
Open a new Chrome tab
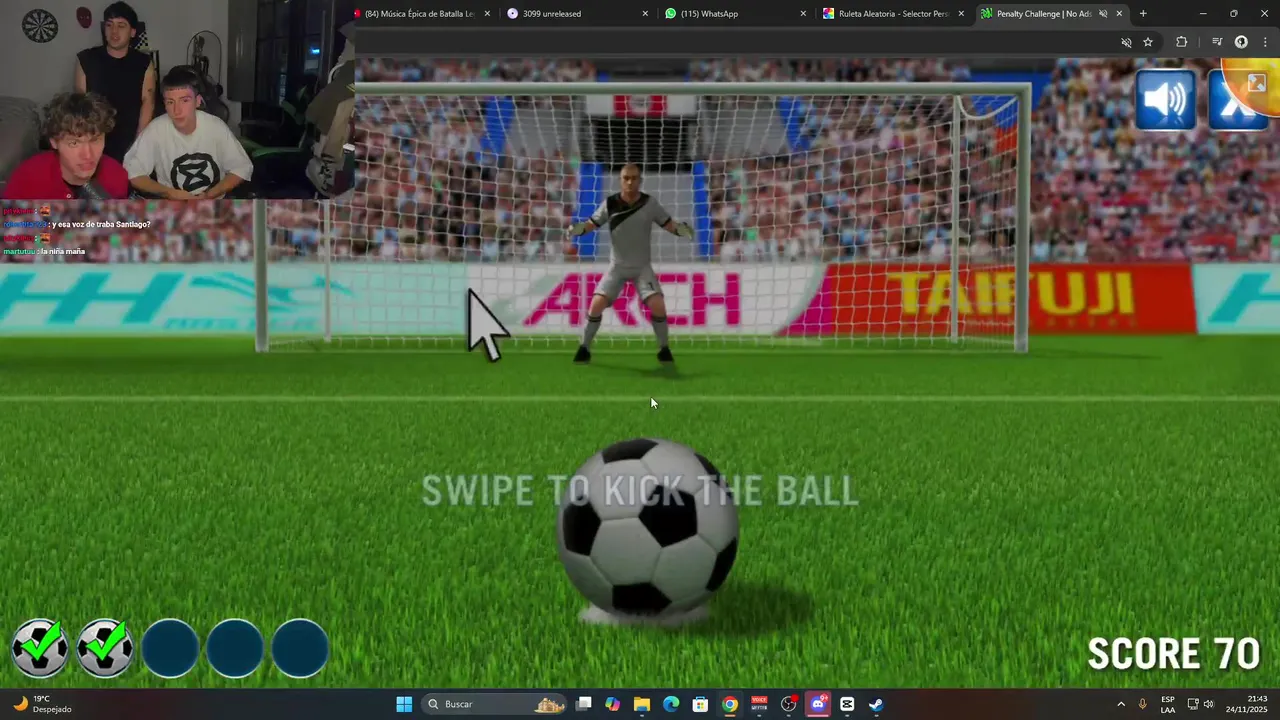click(1143, 14)
